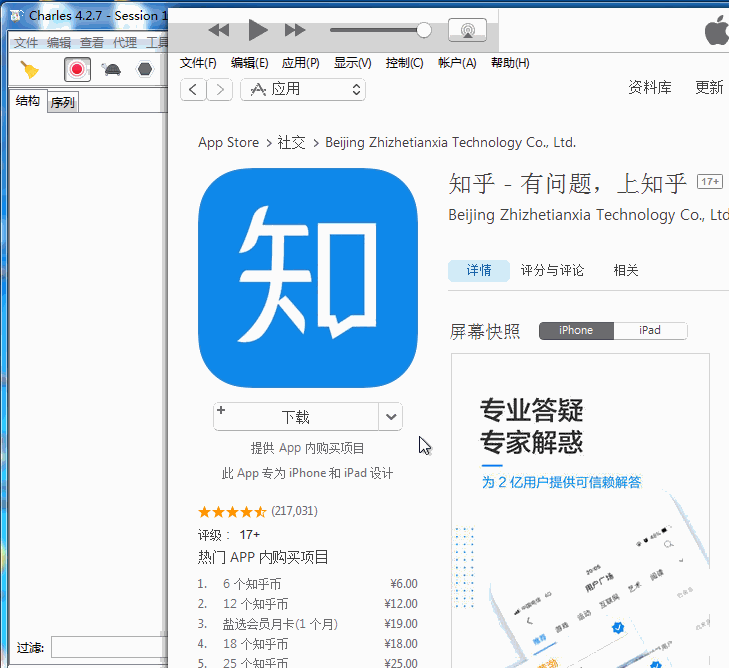Expand the download button arrow menu

coord(391,417)
